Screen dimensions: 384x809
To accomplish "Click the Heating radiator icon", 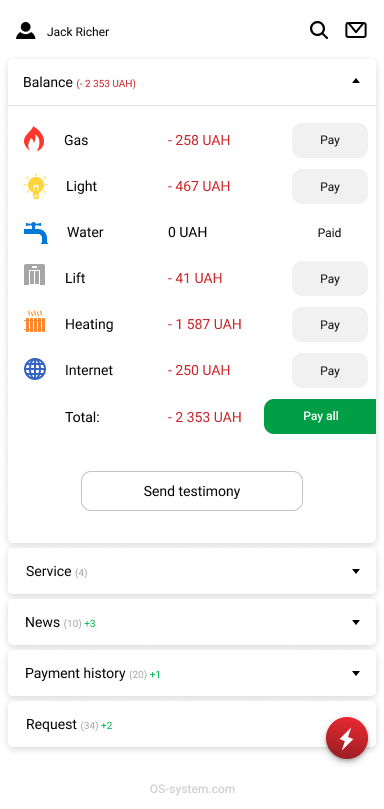I will tap(35, 321).
